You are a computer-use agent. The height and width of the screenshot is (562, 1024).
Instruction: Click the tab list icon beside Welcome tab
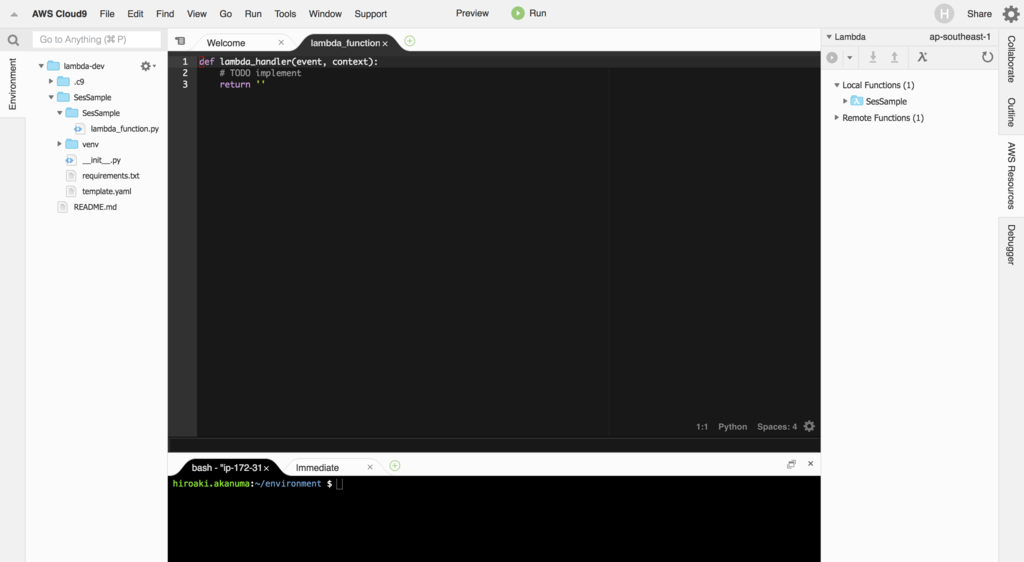click(180, 41)
